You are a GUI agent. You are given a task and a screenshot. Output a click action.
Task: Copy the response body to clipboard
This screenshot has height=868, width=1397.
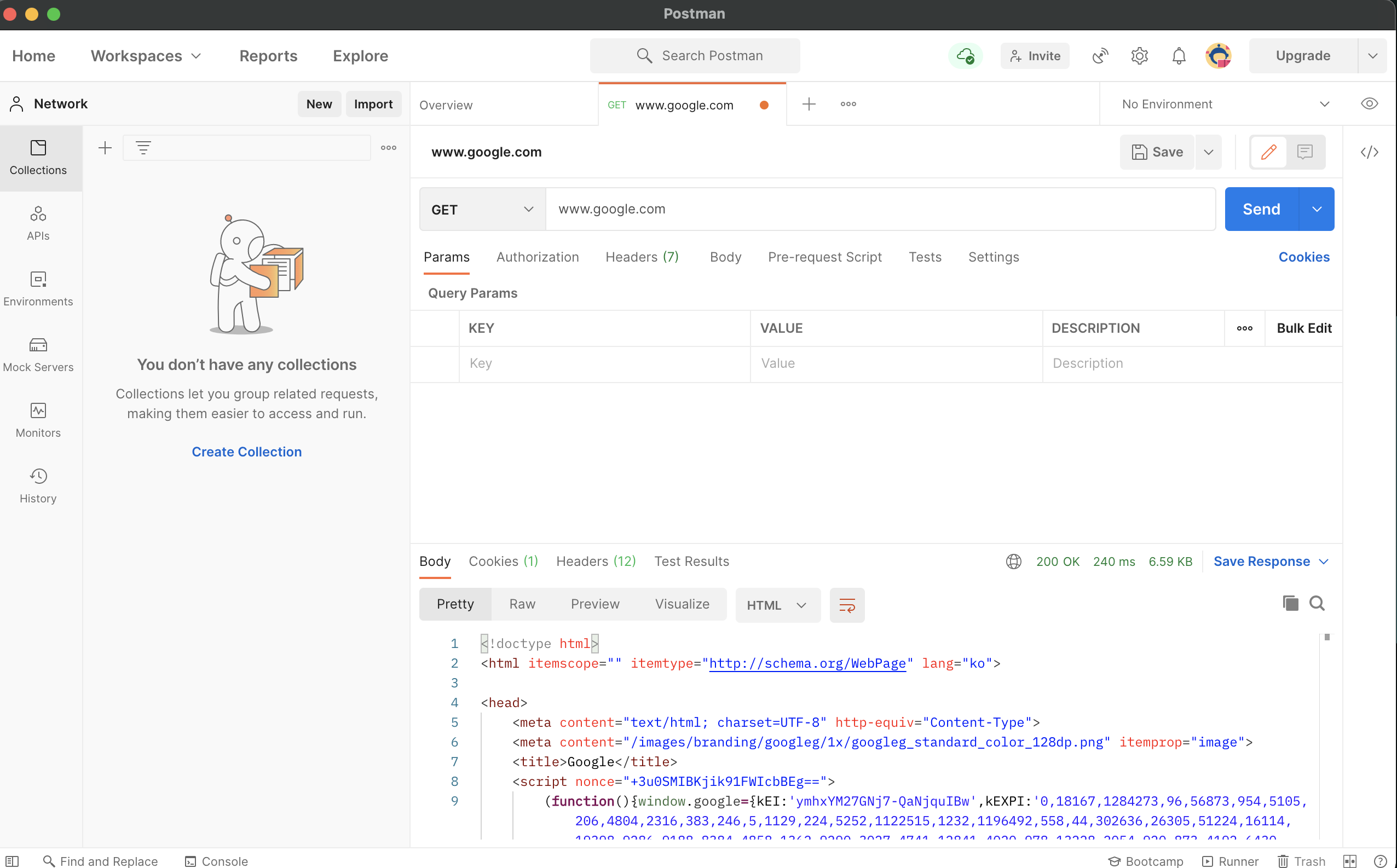coord(1290,603)
